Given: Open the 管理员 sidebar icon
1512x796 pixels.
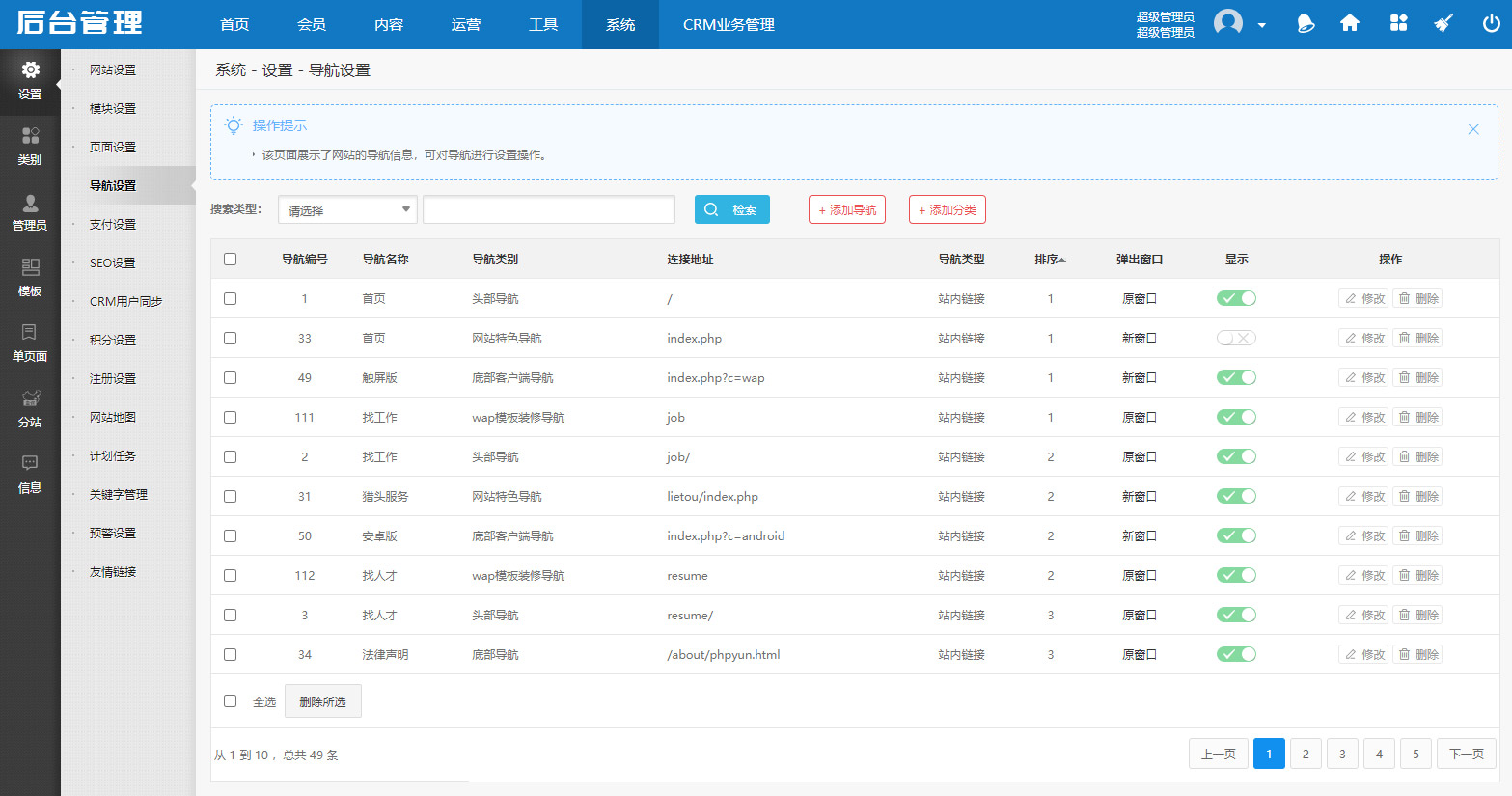Looking at the screenshot, I should [30, 203].
